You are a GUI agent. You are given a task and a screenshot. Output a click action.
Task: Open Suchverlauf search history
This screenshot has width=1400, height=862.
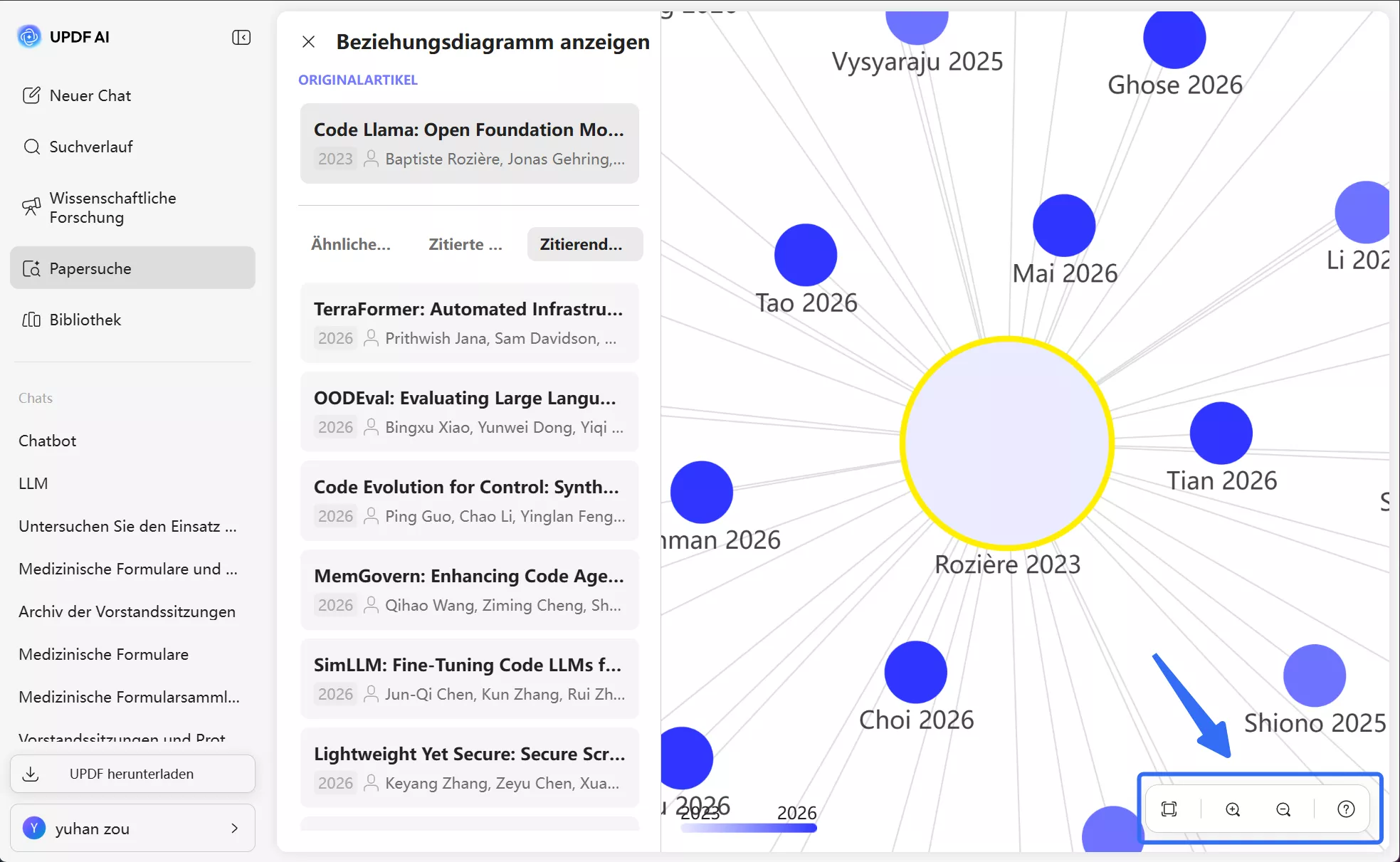(x=90, y=147)
